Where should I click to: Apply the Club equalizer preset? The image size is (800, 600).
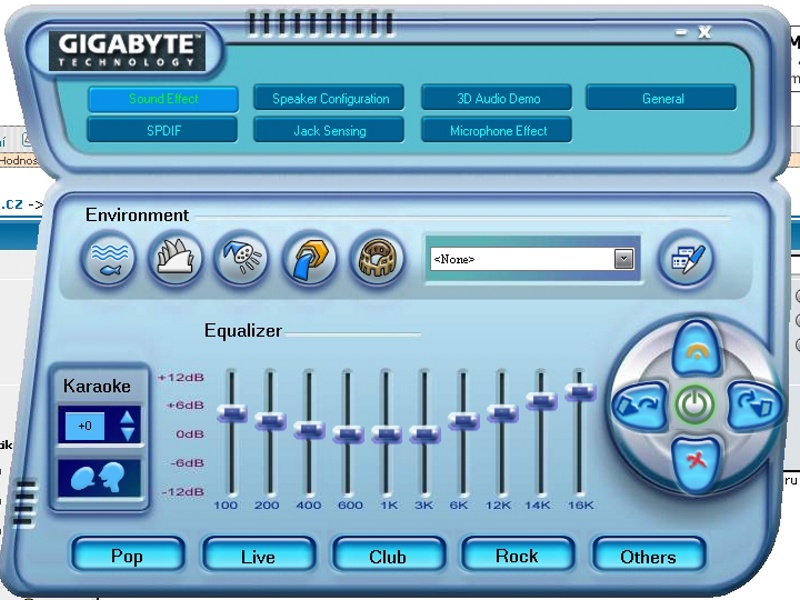coord(389,555)
